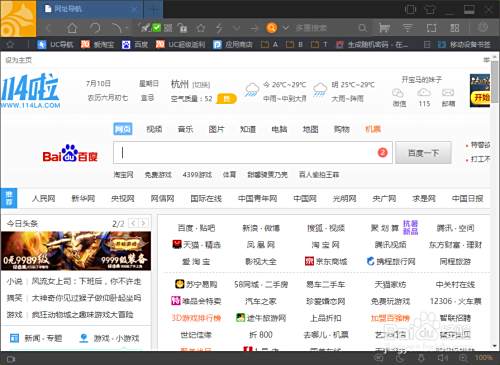Show next headline with right arrow

(x=143, y=223)
